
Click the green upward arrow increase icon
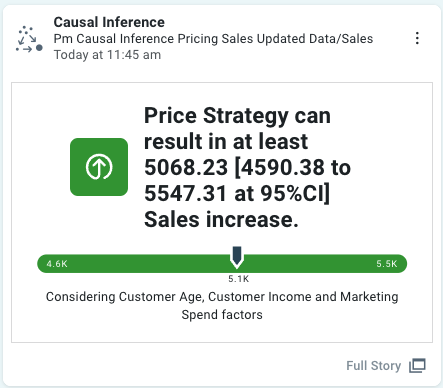99,167
